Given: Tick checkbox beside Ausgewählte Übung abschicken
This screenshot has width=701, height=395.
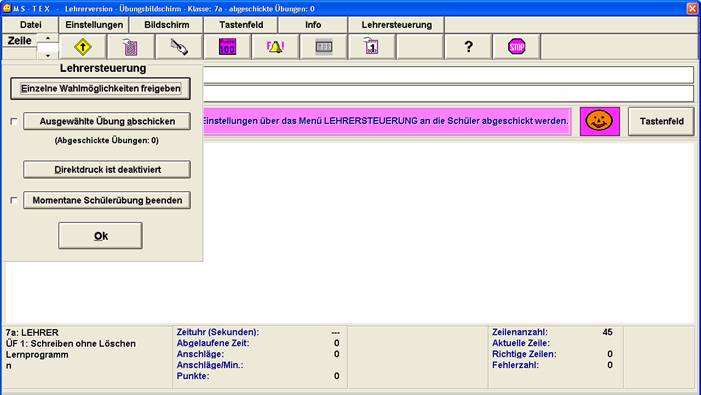Looking at the screenshot, I should pyautogui.click(x=14, y=121).
